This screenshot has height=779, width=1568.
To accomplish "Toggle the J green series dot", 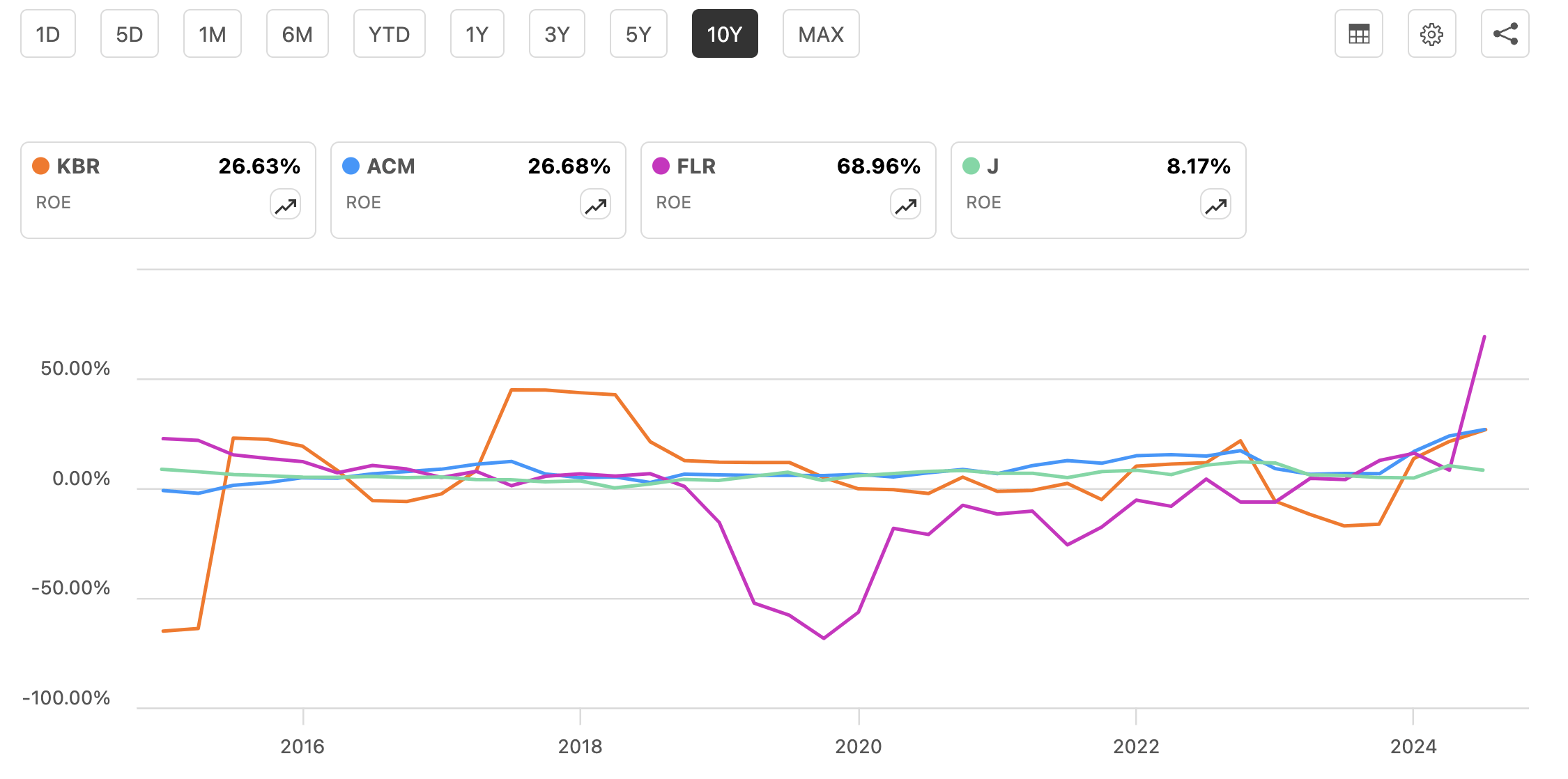I will pyautogui.click(x=970, y=166).
